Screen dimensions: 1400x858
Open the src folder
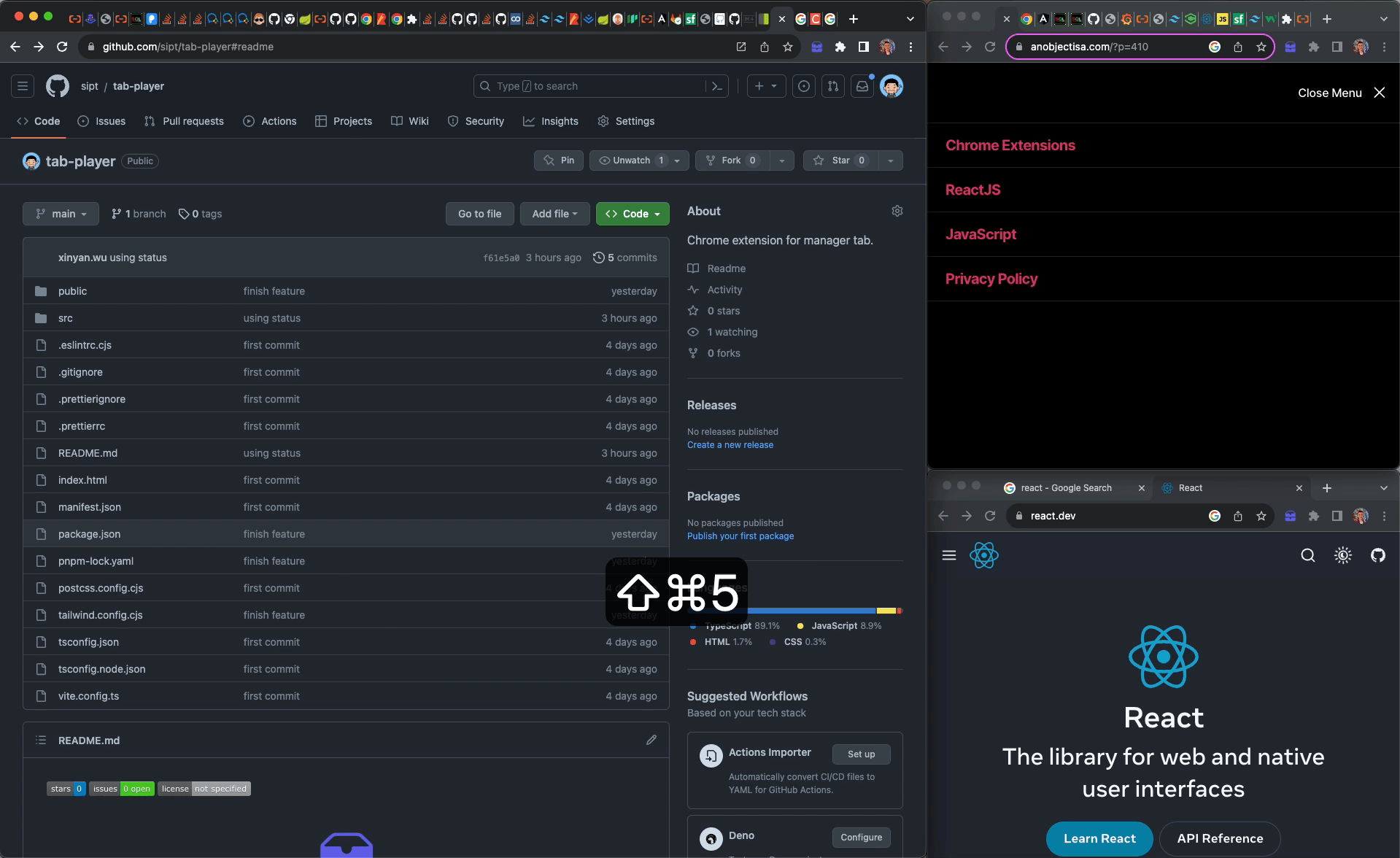point(66,318)
